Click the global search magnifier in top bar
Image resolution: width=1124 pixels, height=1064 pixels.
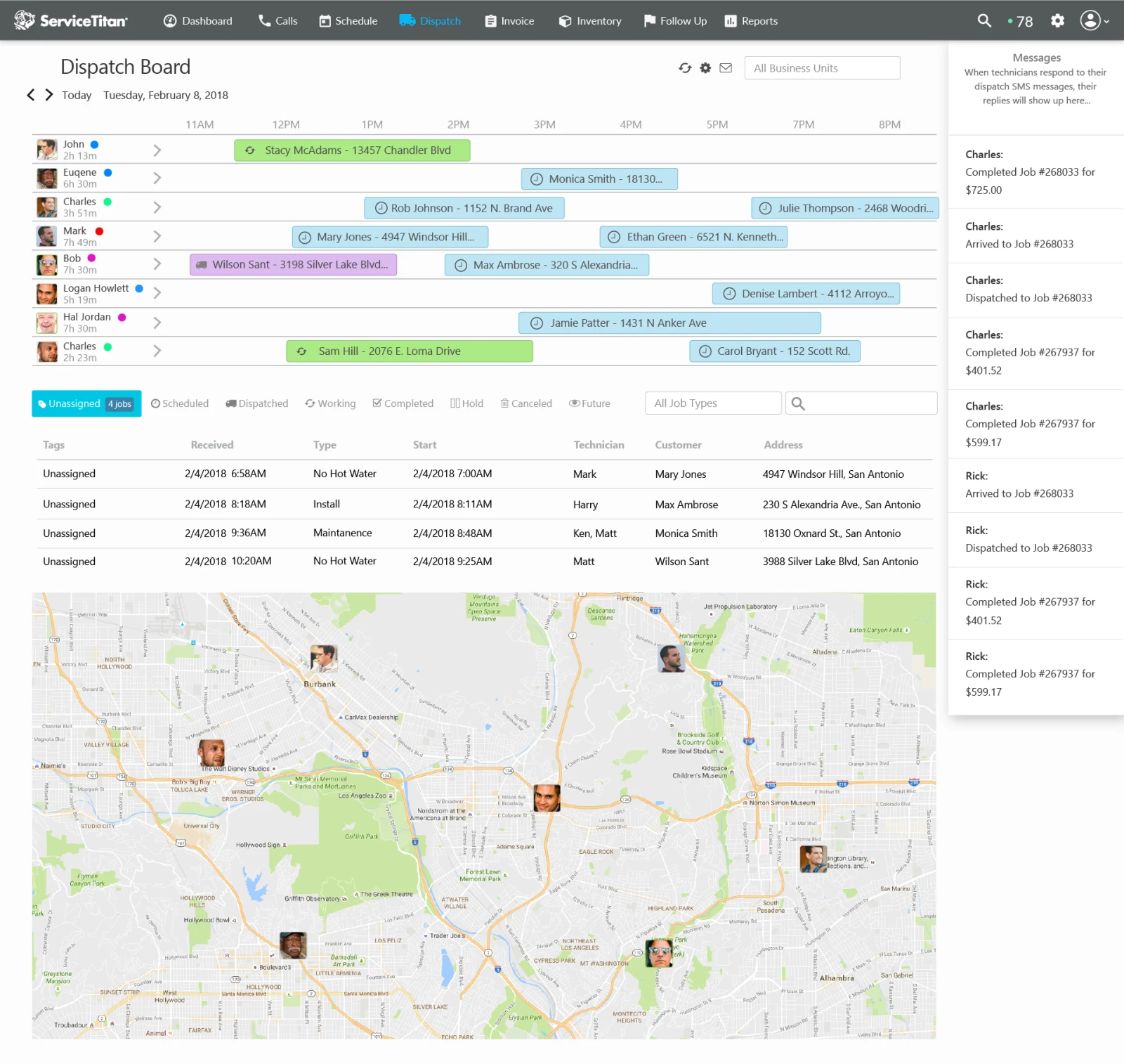coord(985,20)
